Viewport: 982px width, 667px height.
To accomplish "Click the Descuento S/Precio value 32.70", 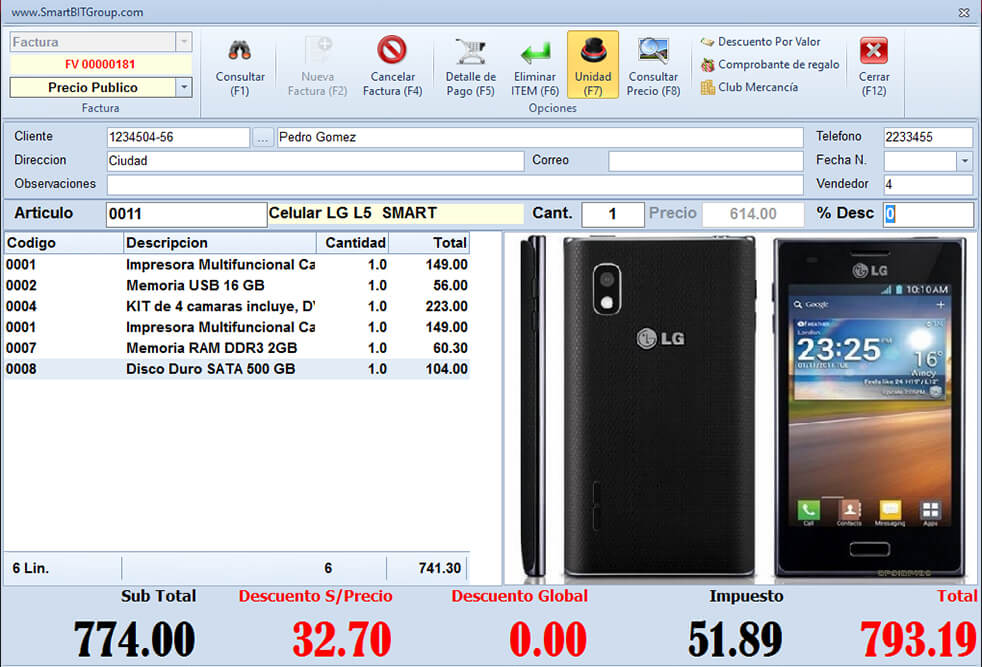I will (342, 639).
